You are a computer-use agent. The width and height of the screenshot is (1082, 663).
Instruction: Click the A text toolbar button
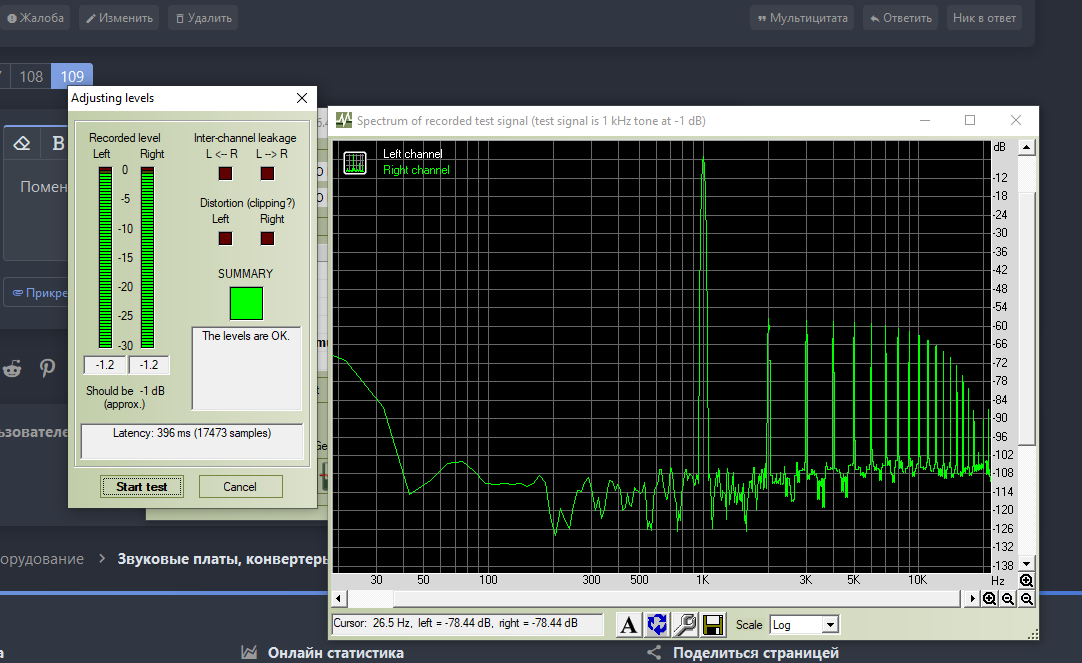point(628,625)
